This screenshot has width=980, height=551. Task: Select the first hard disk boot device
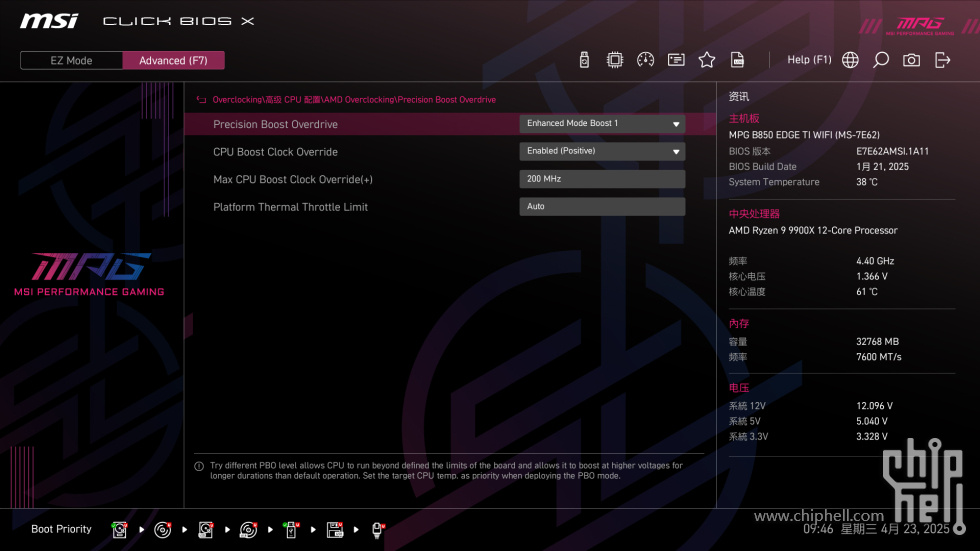point(119,530)
